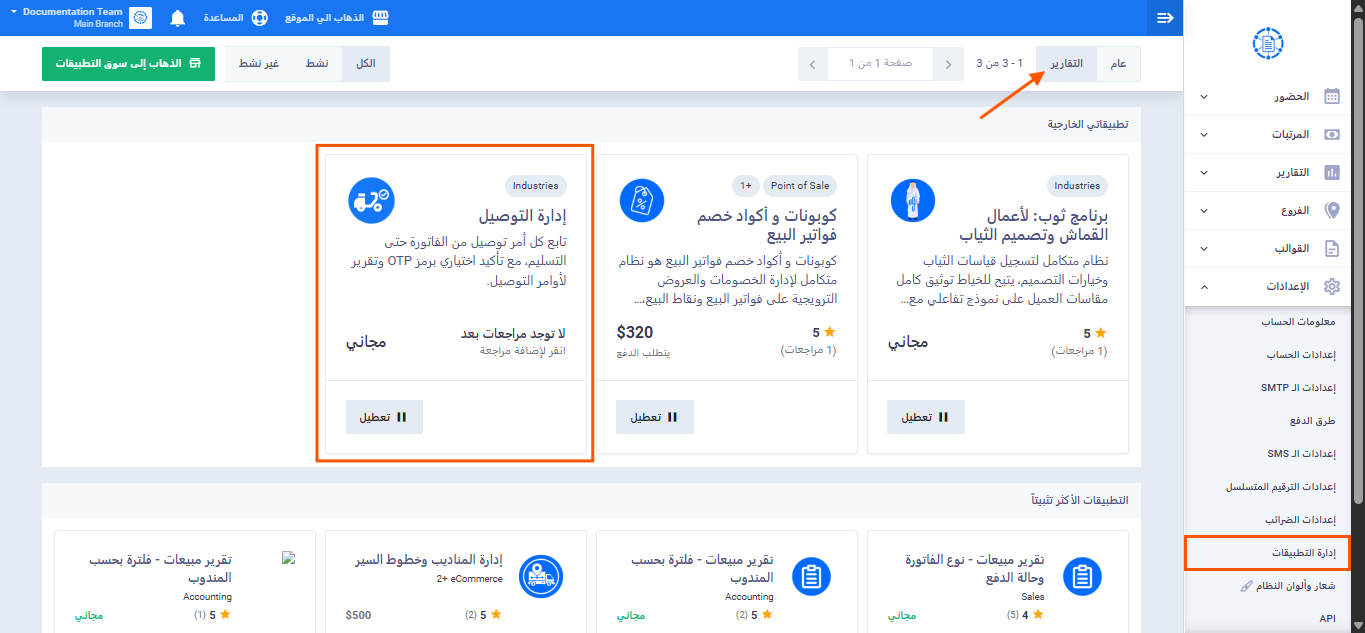Disable the برنامج ثوب app

point(926,417)
